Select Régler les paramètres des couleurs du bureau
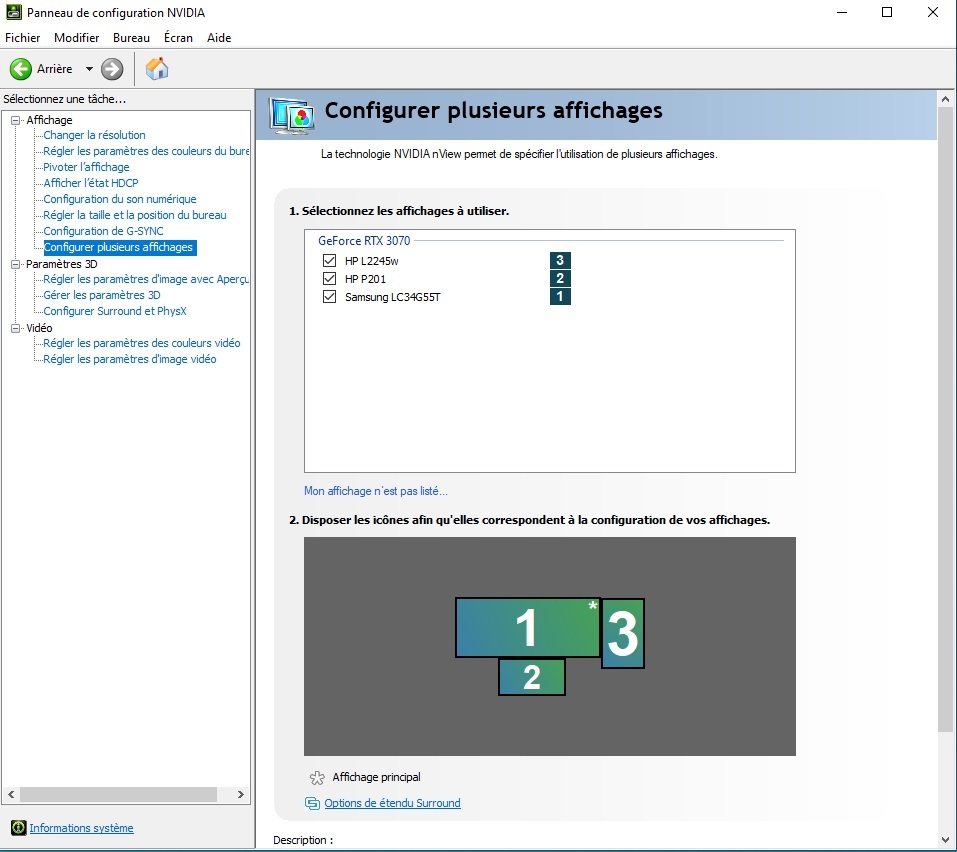This screenshot has height=852, width=957. (146, 151)
